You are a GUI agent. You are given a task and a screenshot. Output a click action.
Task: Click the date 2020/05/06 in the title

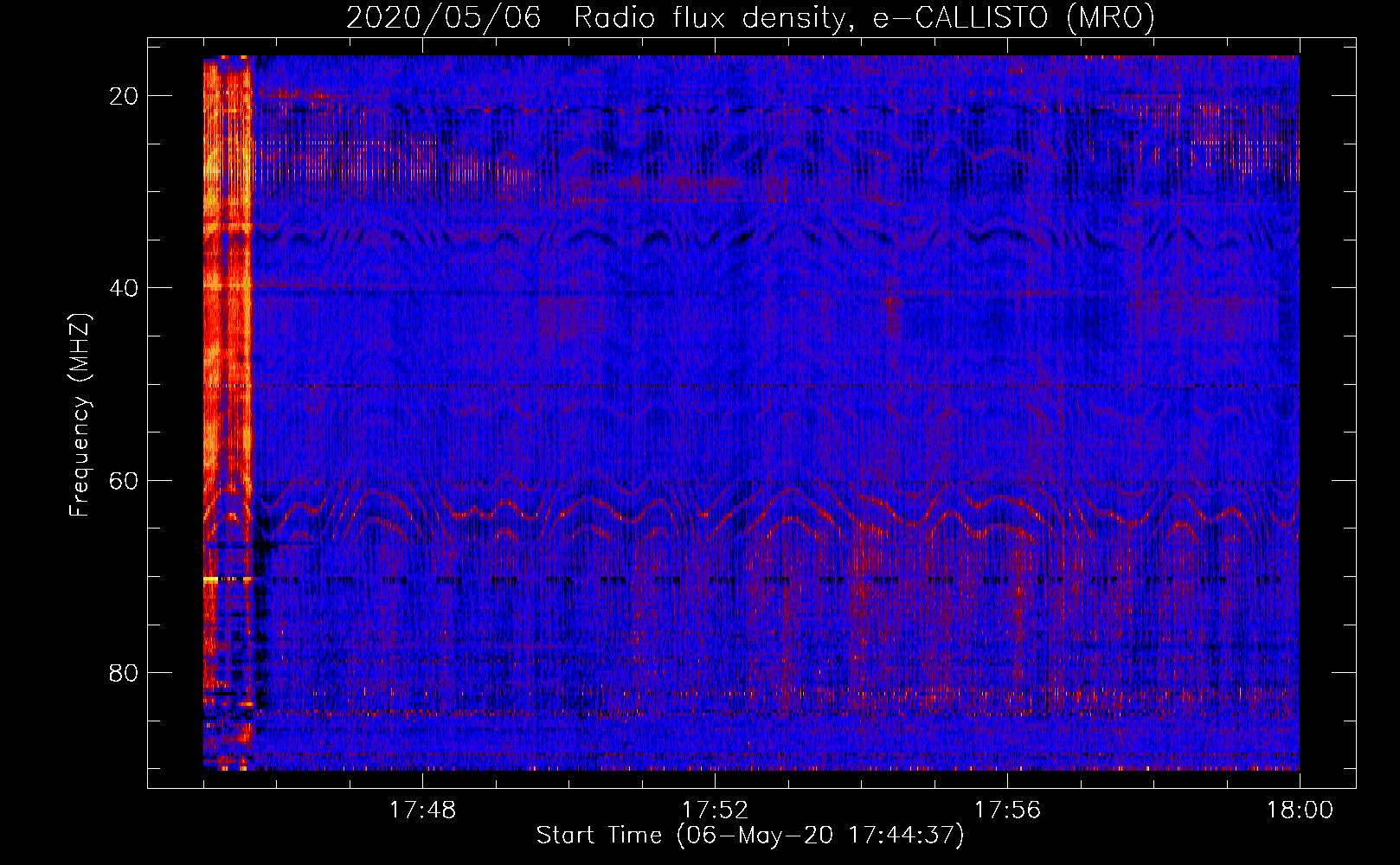(x=443, y=17)
